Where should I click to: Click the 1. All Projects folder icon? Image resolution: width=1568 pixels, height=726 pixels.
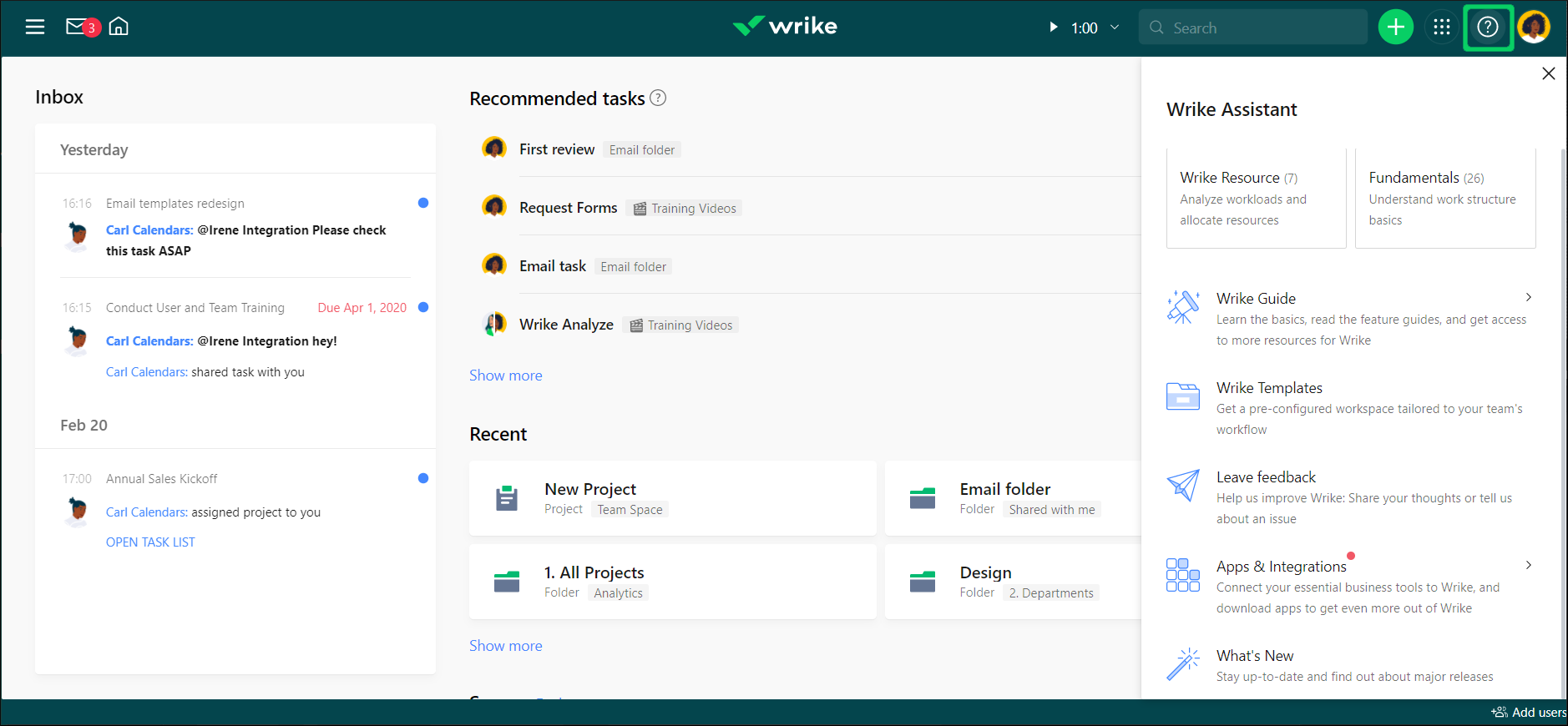(507, 582)
